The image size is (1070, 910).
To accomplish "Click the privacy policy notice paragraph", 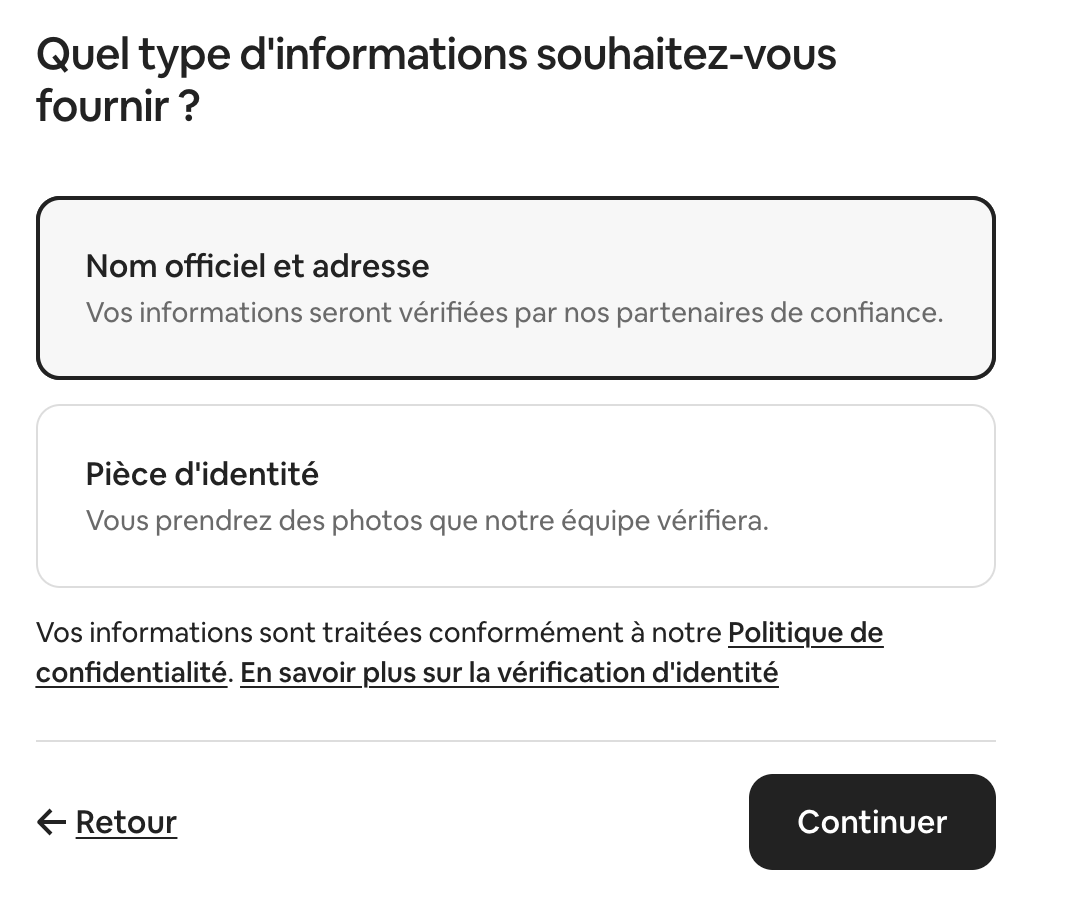I will 459,652.
